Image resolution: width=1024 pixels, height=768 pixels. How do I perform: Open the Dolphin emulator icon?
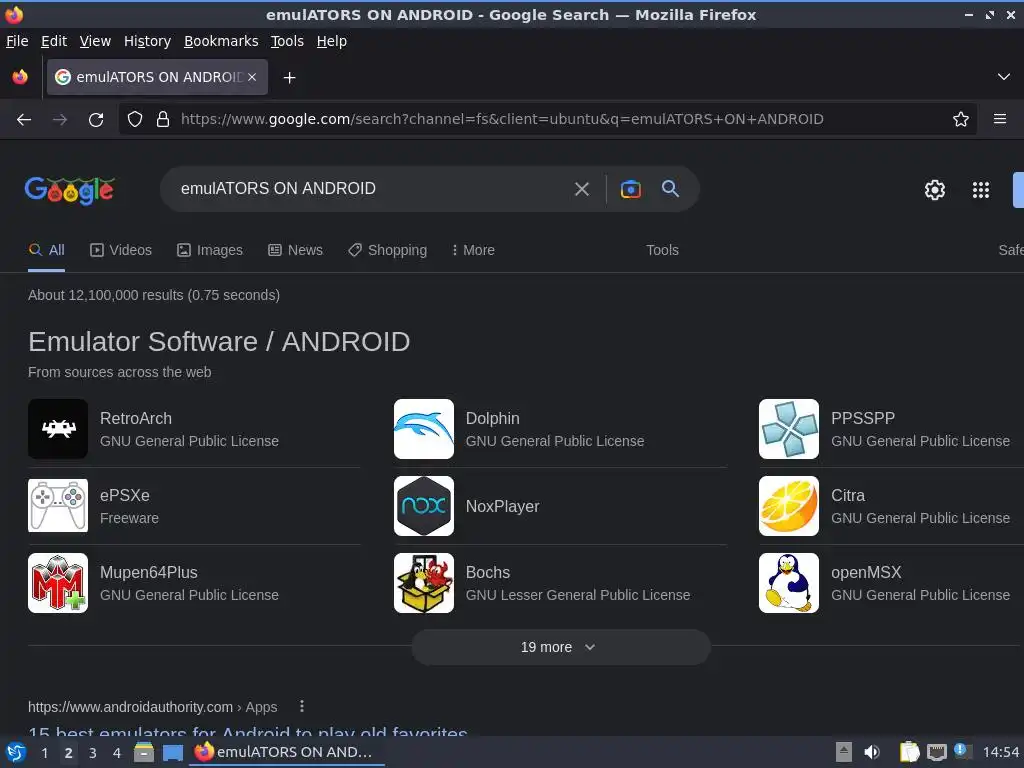tap(424, 429)
